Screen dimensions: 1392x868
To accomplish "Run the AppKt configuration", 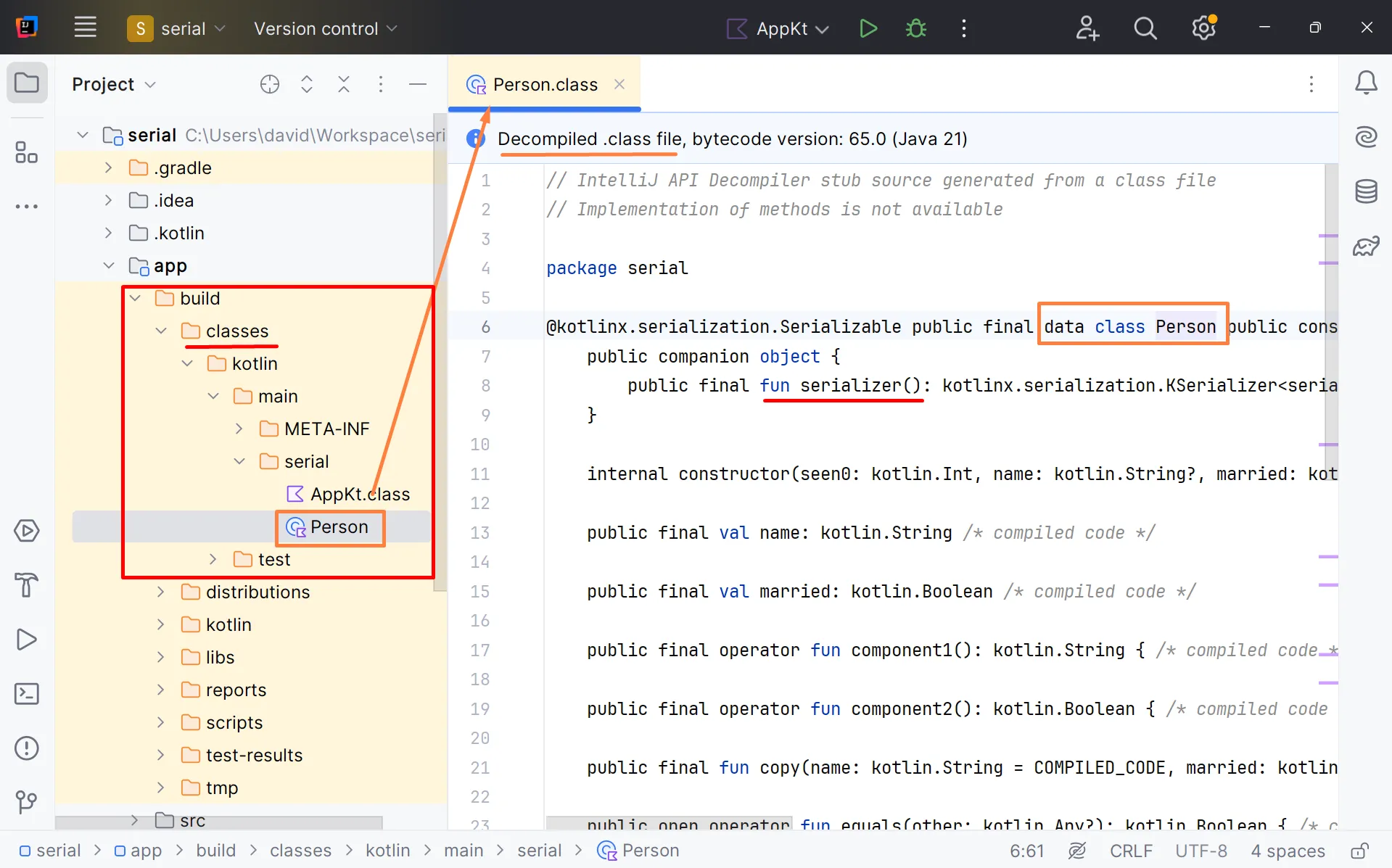I will [x=868, y=28].
